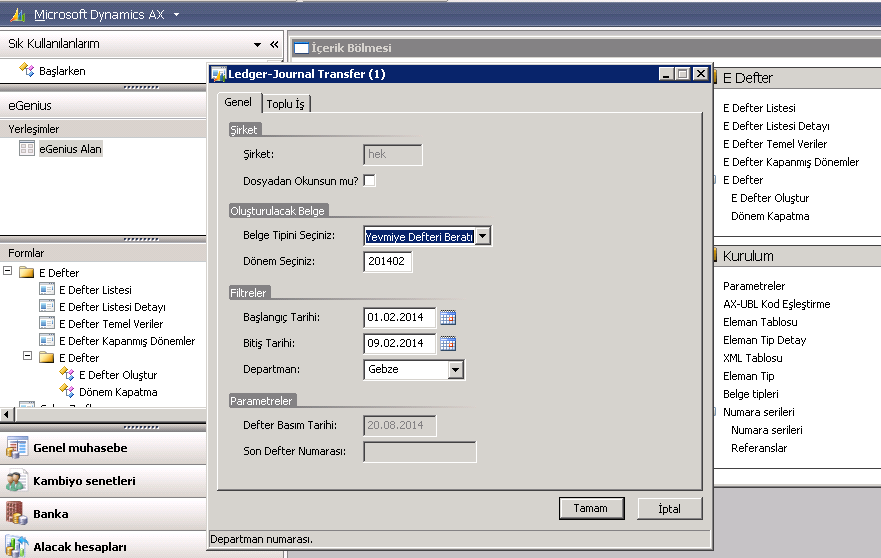Collapse the top-level E Defter tree folder

tap(9, 272)
